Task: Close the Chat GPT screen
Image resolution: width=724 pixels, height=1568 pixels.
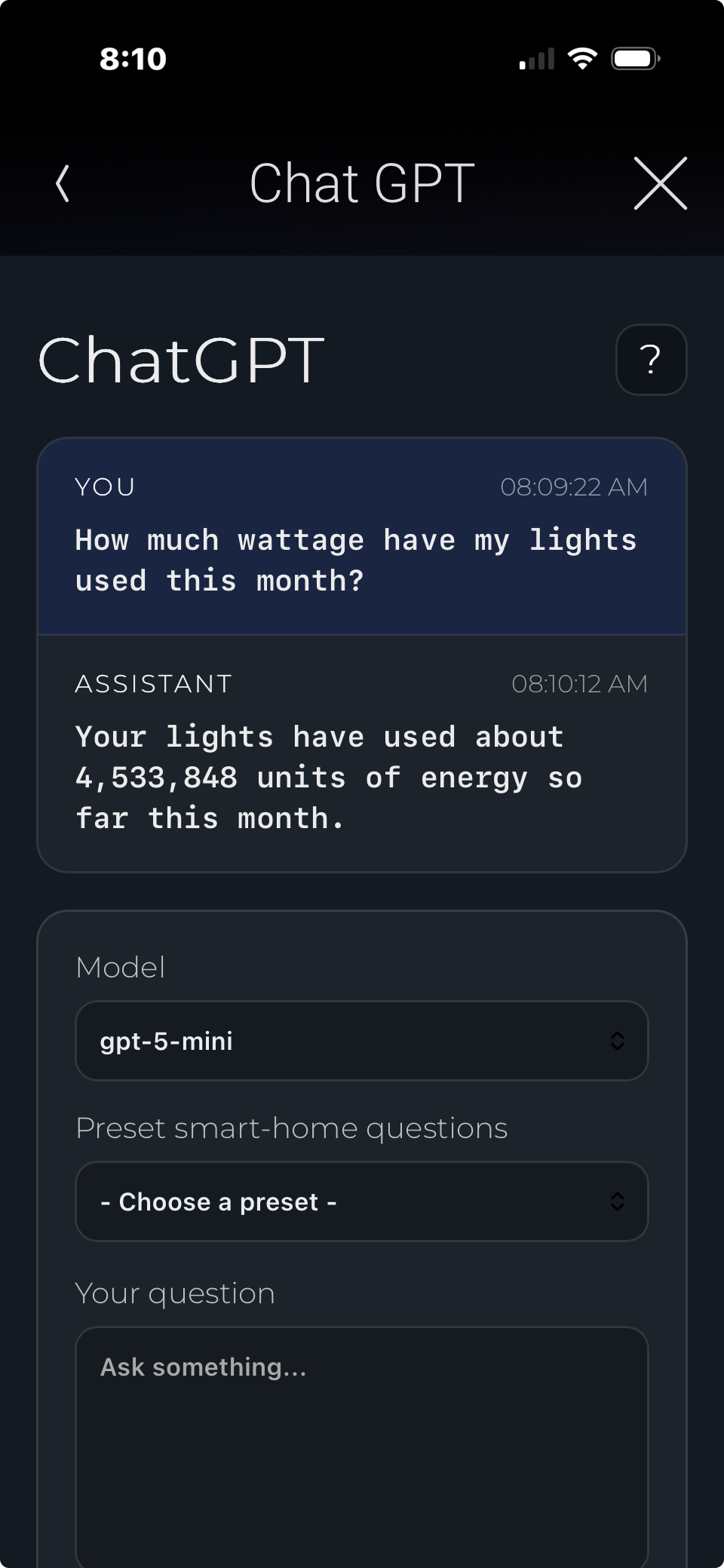Action: click(x=660, y=183)
